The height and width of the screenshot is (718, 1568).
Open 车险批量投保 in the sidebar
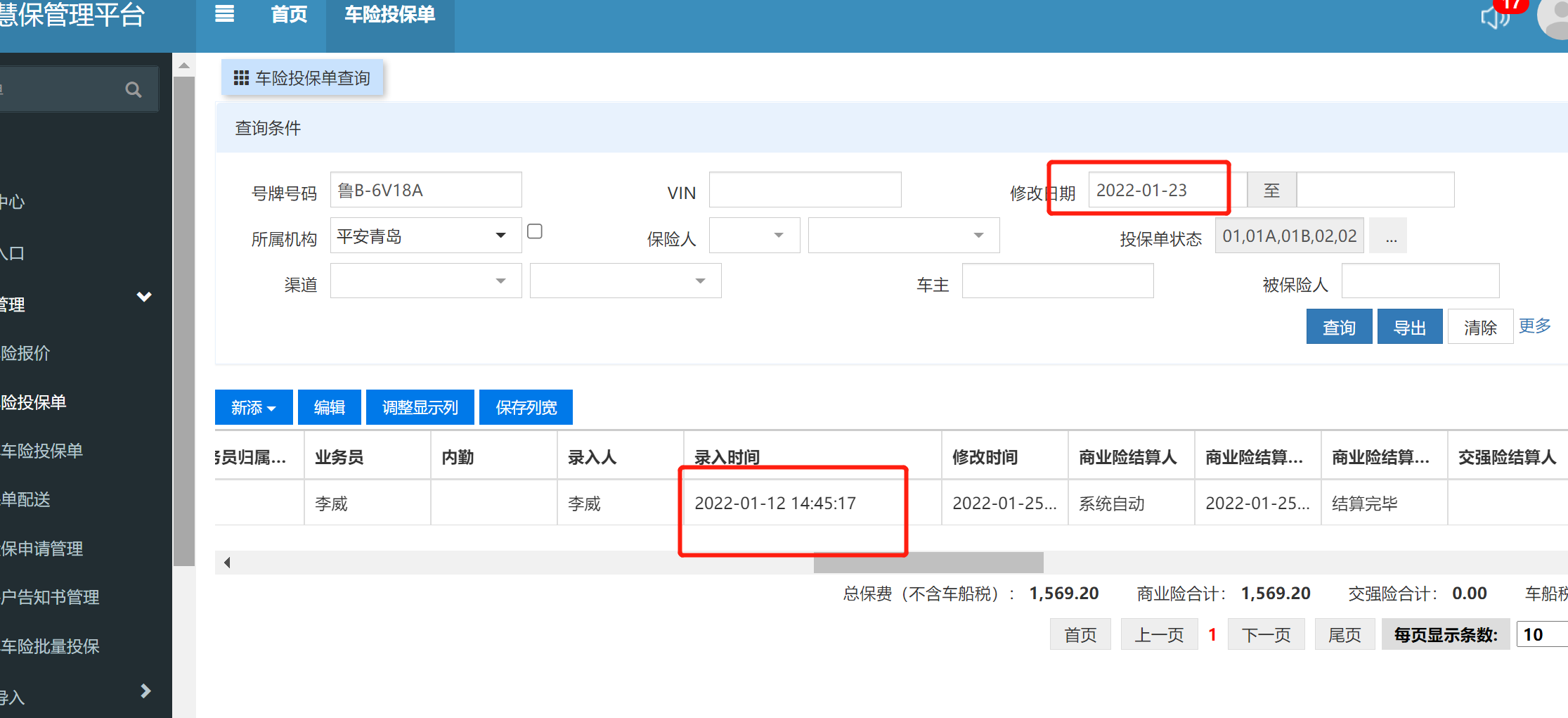(50, 646)
